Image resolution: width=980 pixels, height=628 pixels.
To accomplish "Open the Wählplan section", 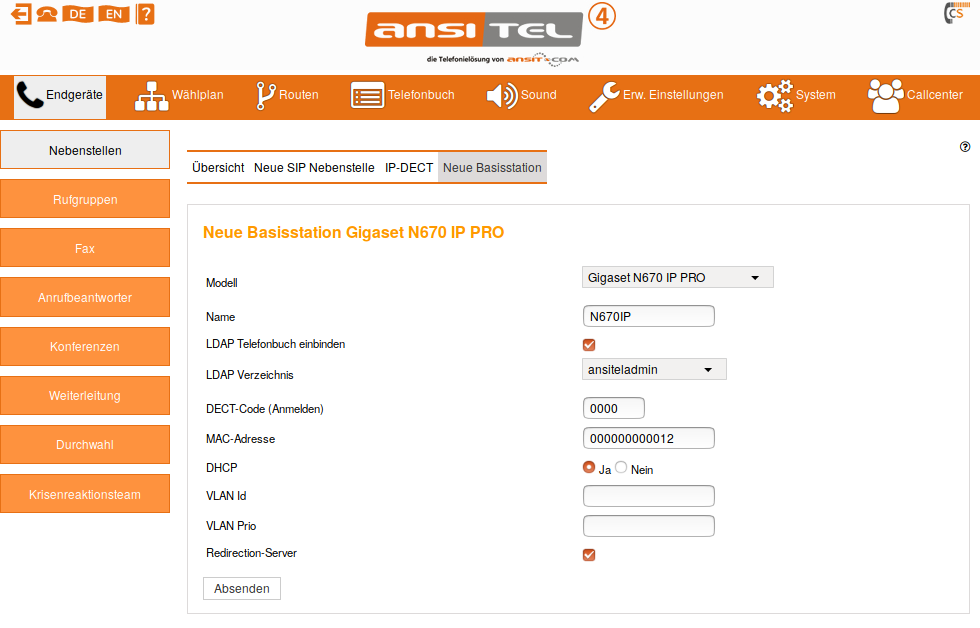I will [x=179, y=96].
